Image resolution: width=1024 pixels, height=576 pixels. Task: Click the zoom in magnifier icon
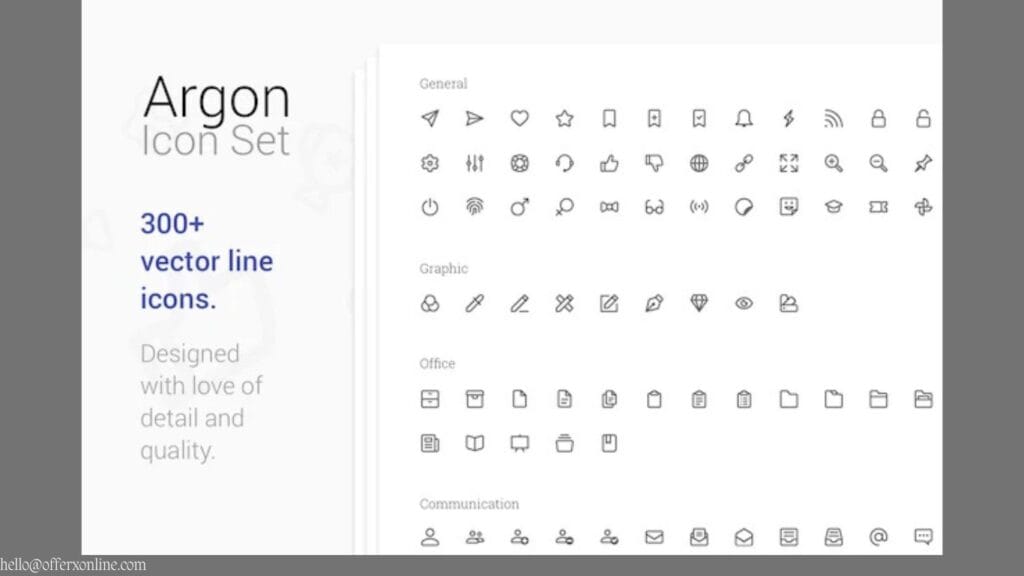pyautogui.click(x=833, y=163)
